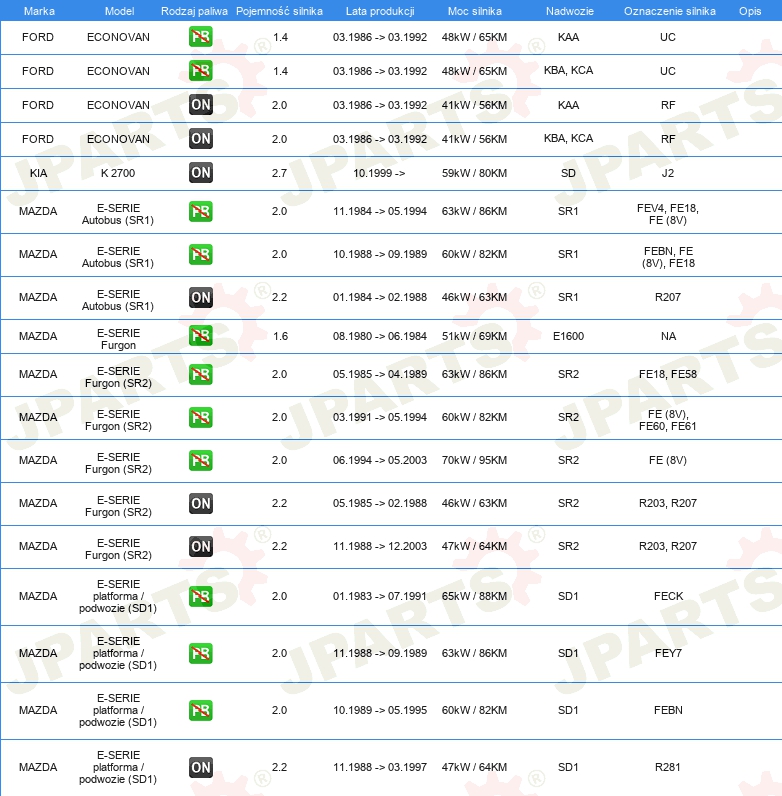Viewport: 782px width, 796px height.
Task: Select the E1600 body cell
Action: click(x=568, y=336)
